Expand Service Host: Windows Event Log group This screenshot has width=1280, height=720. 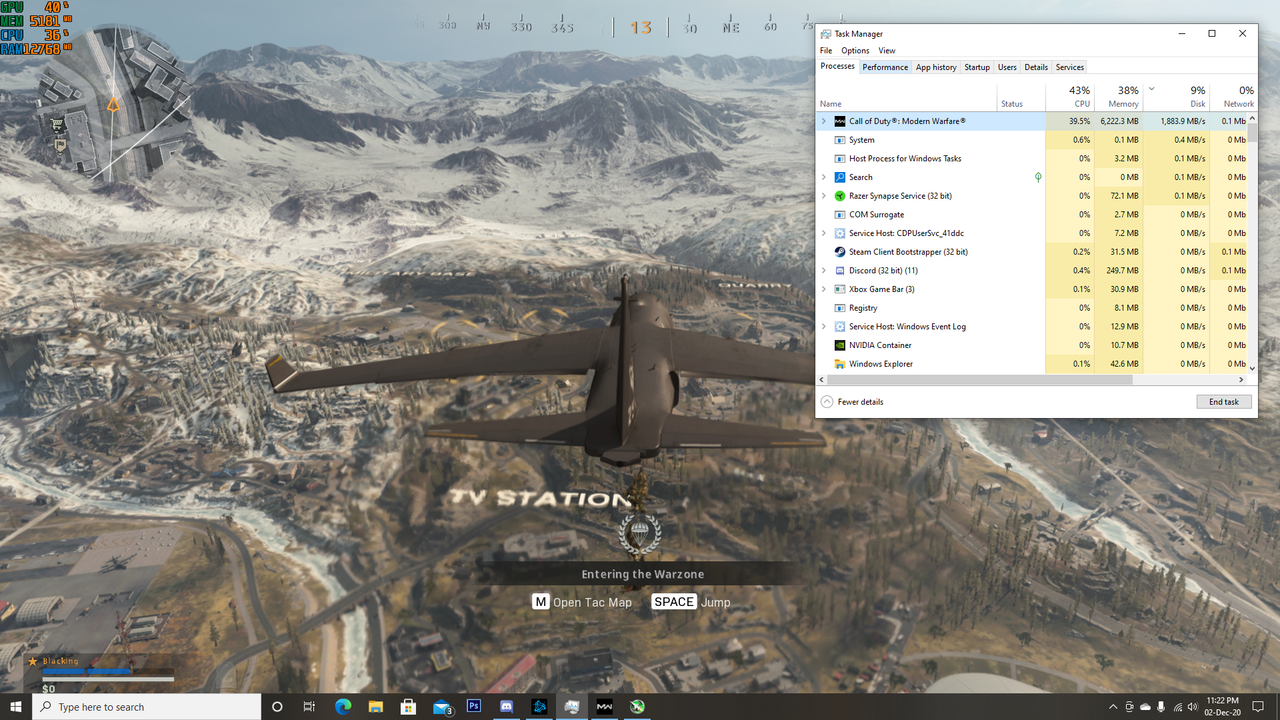[x=824, y=326]
